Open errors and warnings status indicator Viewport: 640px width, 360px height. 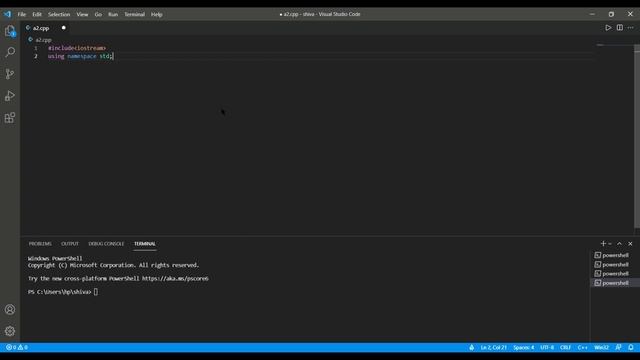point(17,347)
